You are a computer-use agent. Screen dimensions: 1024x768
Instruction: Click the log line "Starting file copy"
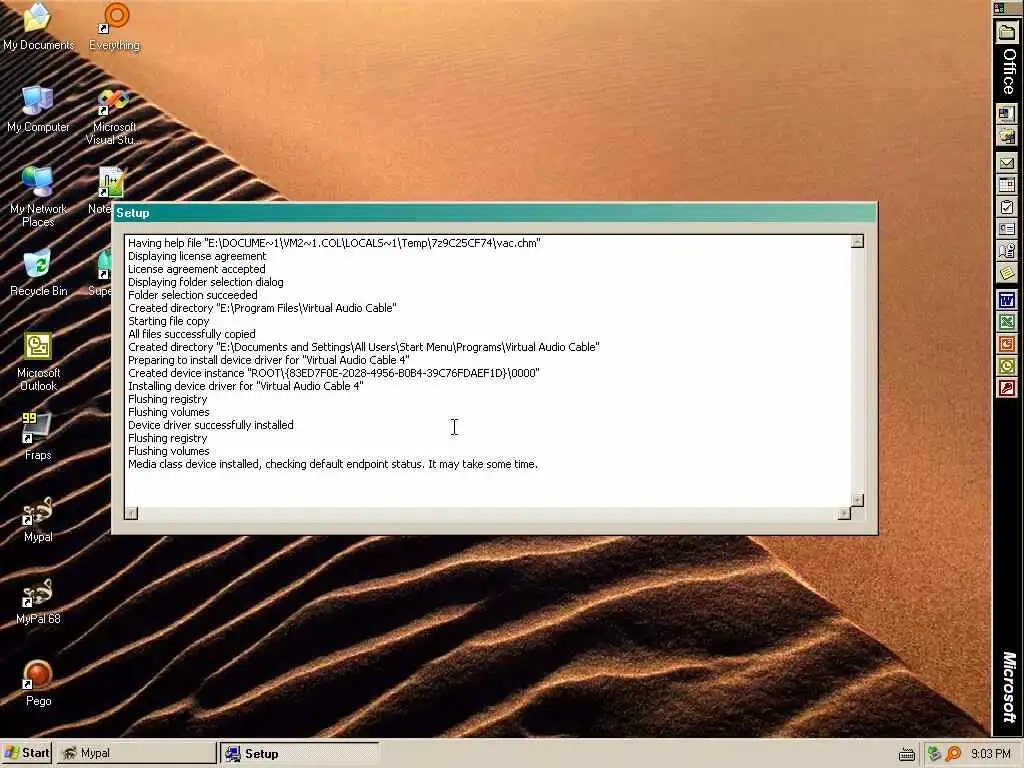point(168,321)
